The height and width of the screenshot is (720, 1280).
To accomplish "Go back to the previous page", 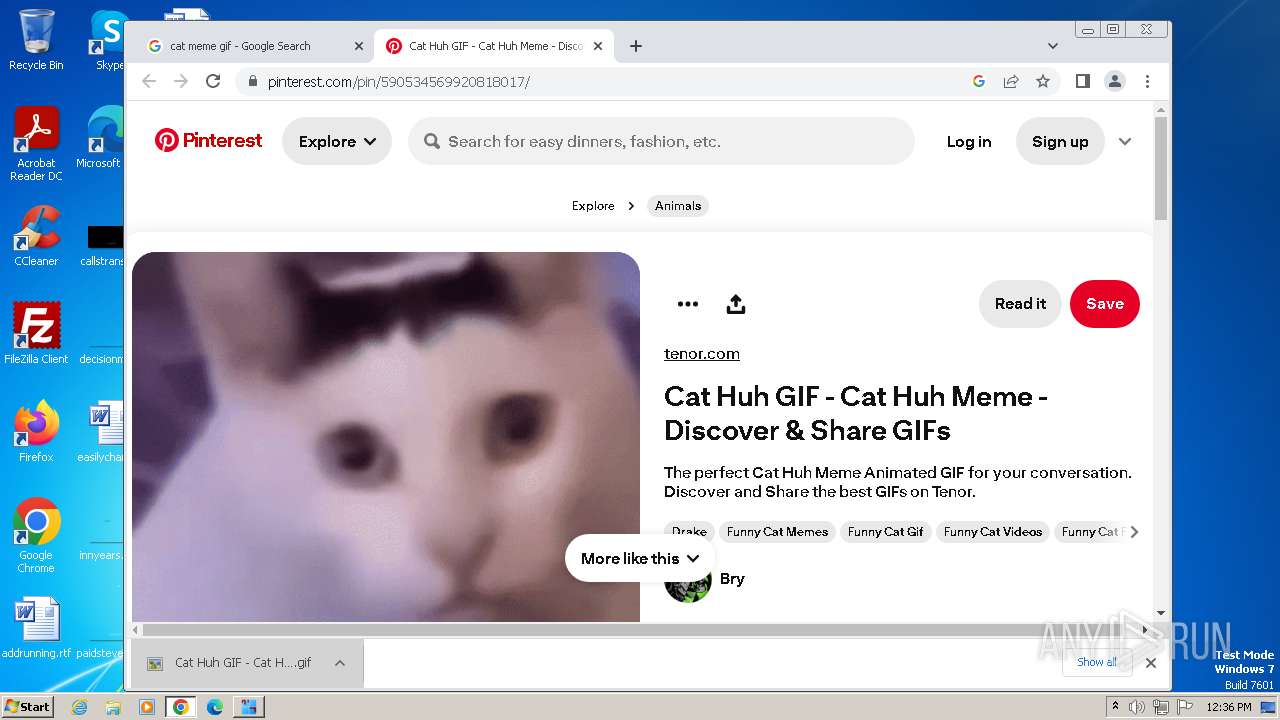I will [x=149, y=81].
